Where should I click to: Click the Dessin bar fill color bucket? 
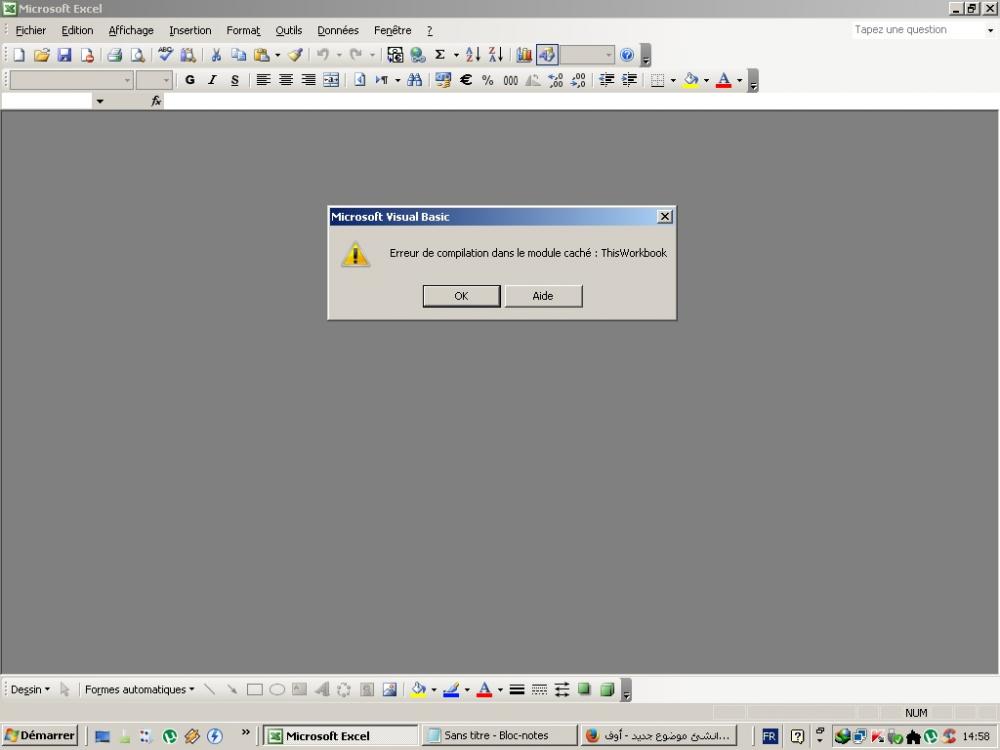pos(418,689)
